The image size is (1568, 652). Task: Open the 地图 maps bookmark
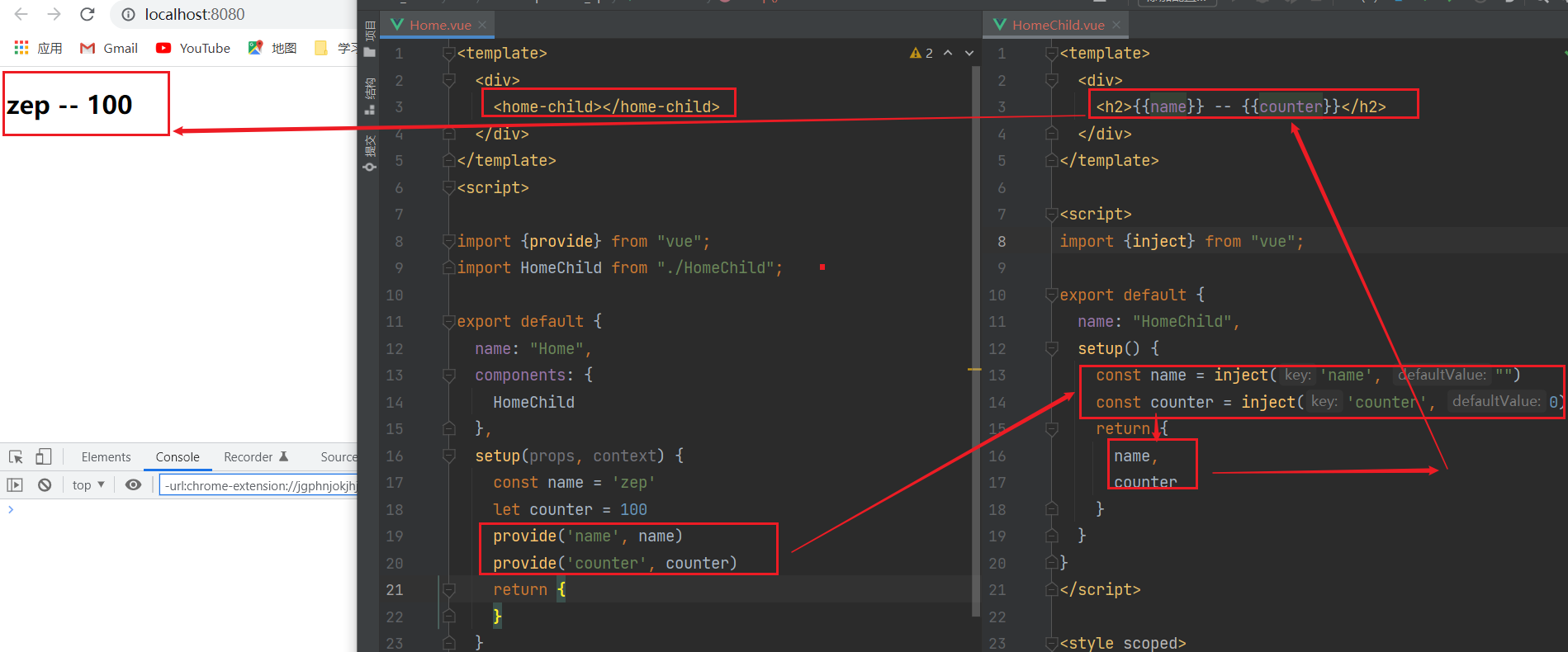pos(272,48)
